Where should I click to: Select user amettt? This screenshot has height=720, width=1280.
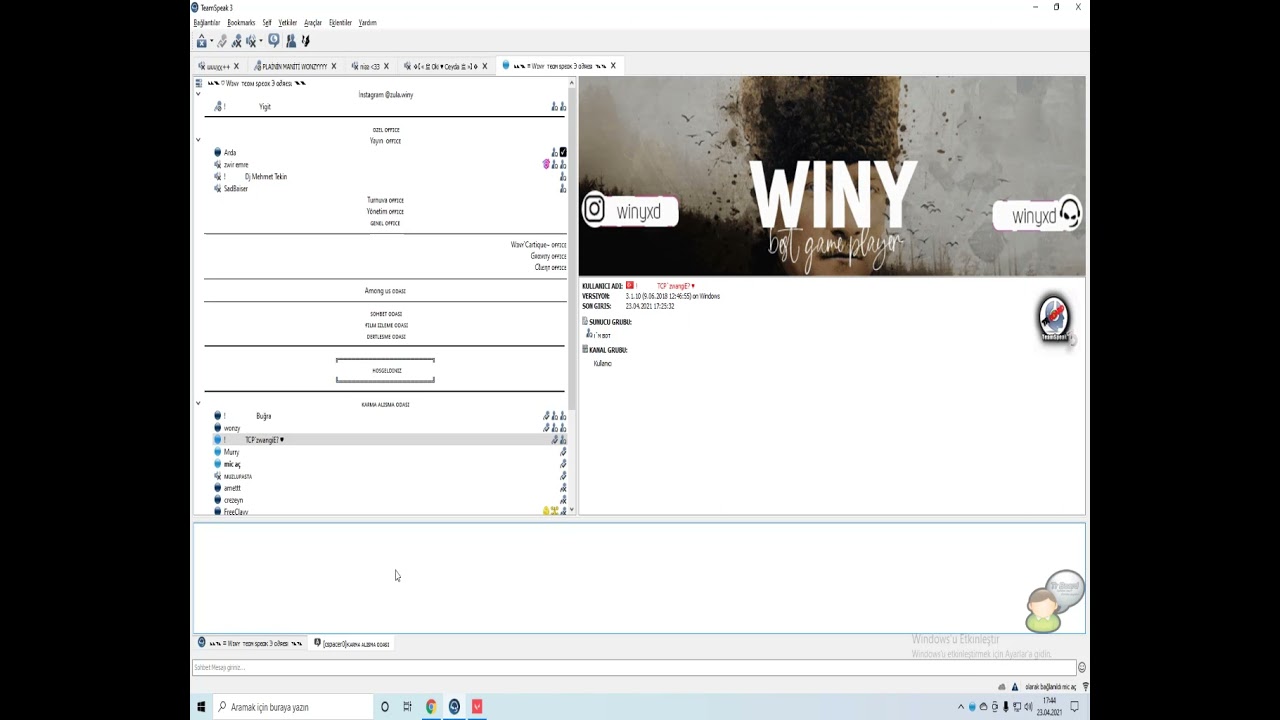(232, 488)
